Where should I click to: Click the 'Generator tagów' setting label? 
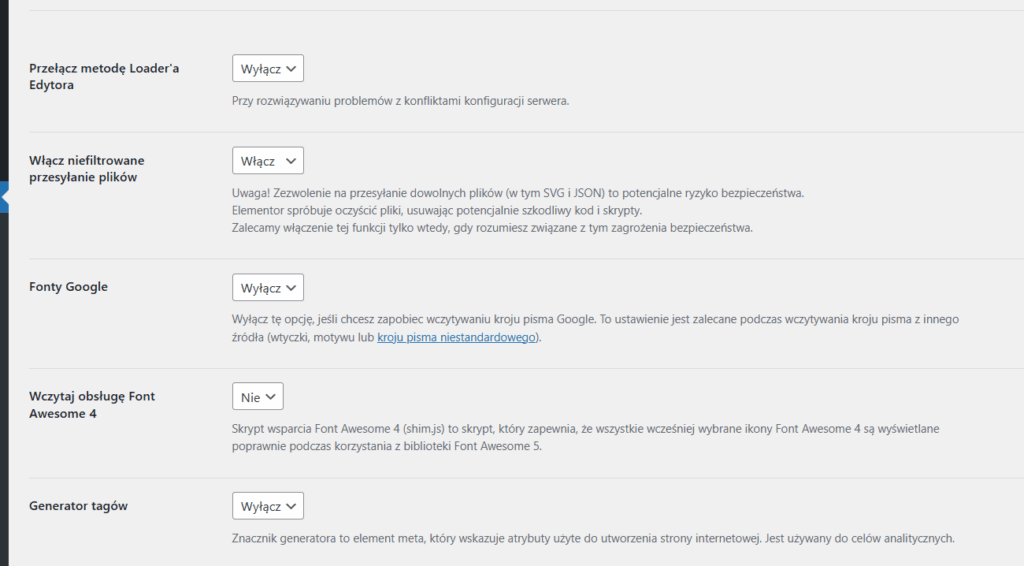pos(79,506)
